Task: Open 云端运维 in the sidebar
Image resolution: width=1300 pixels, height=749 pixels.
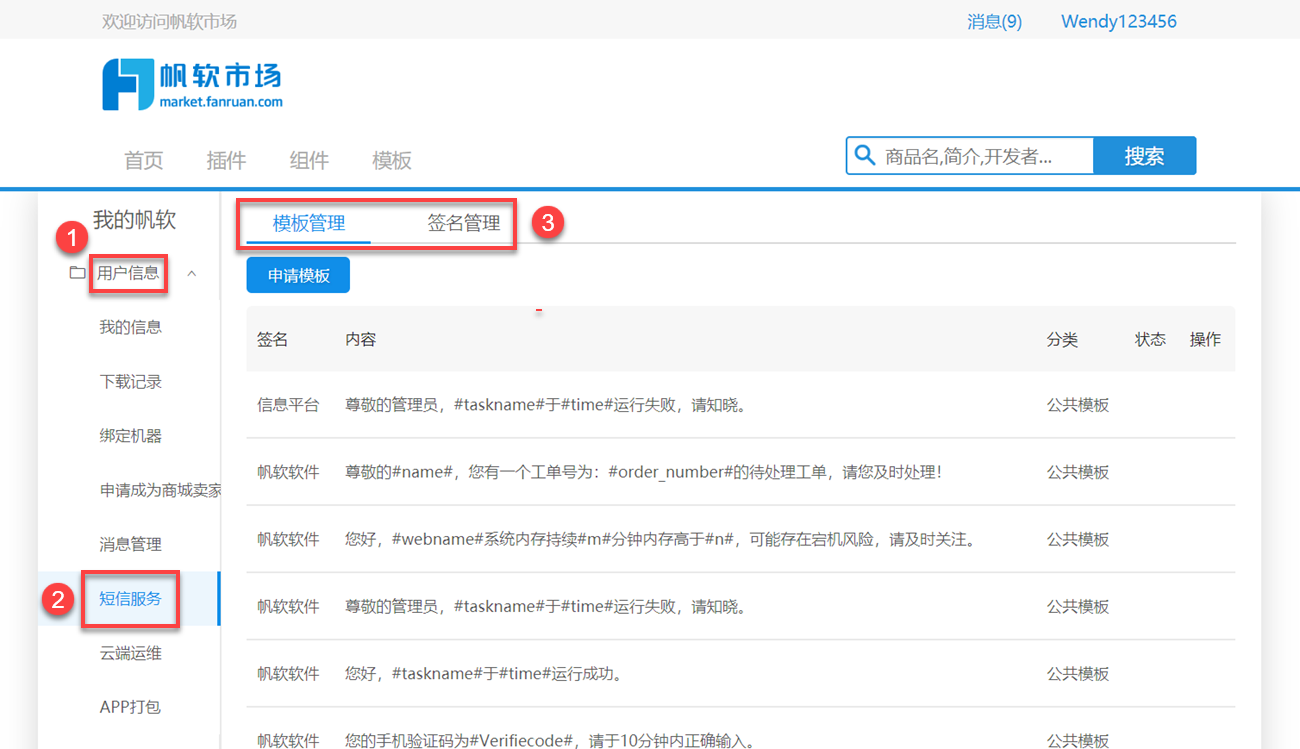Action: [x=130, y=653]
